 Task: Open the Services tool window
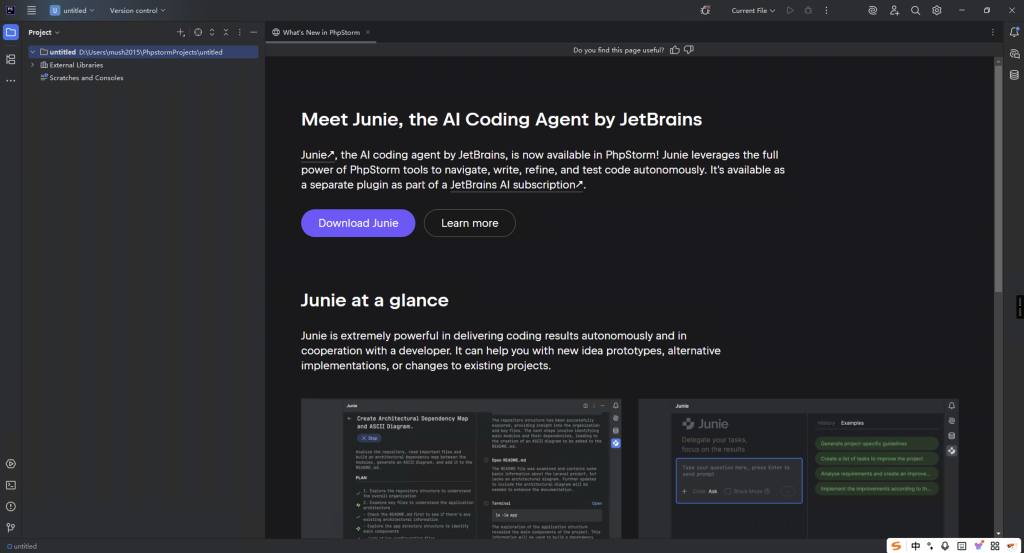point(10,464)
